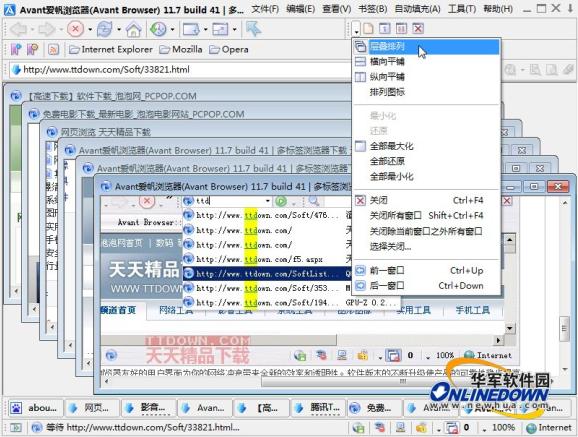Click the magnifier search icon in inner window
Screen dimensions: 578x437
314,201
